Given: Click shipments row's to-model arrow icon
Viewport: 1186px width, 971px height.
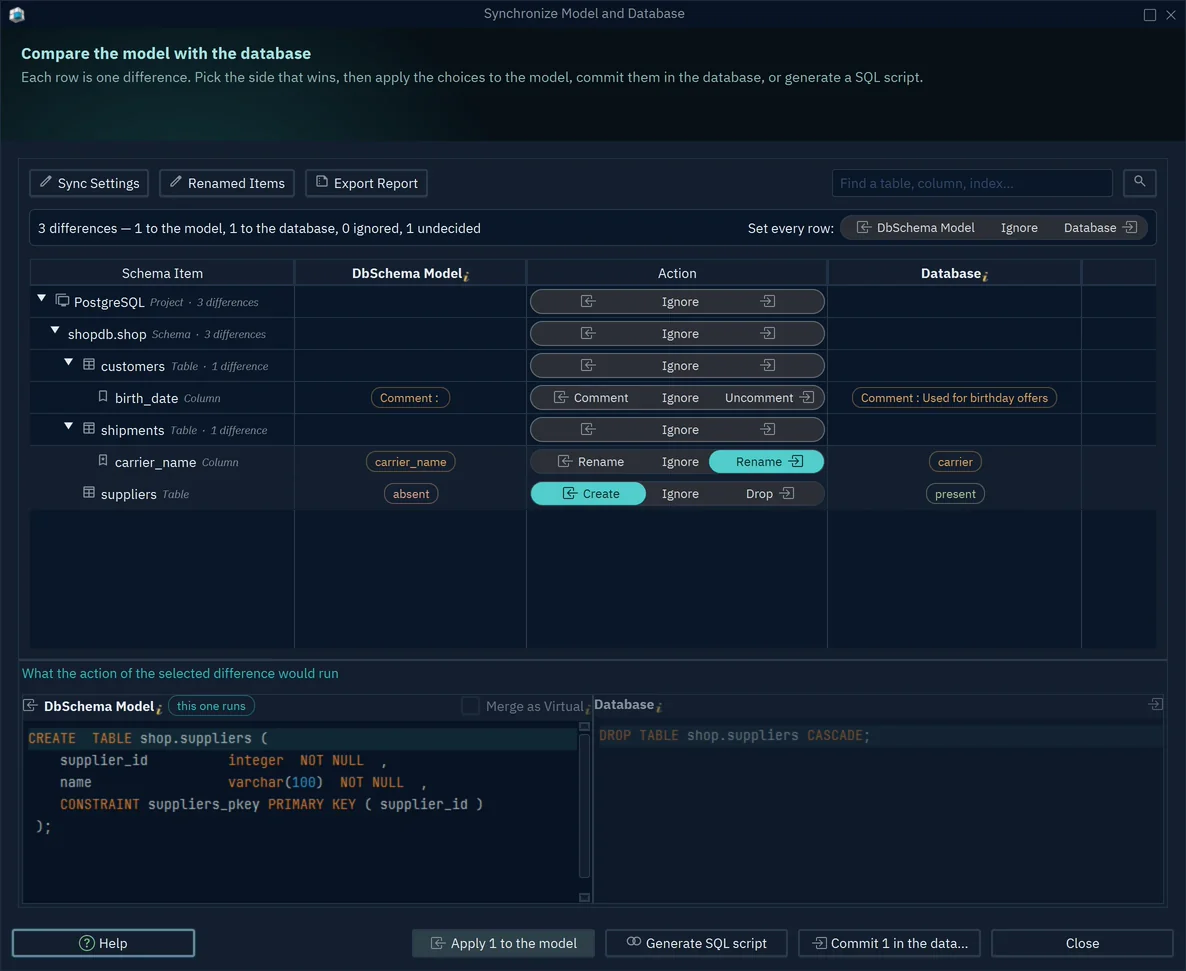Looking at the screenshot, I should tap(588, 430).
